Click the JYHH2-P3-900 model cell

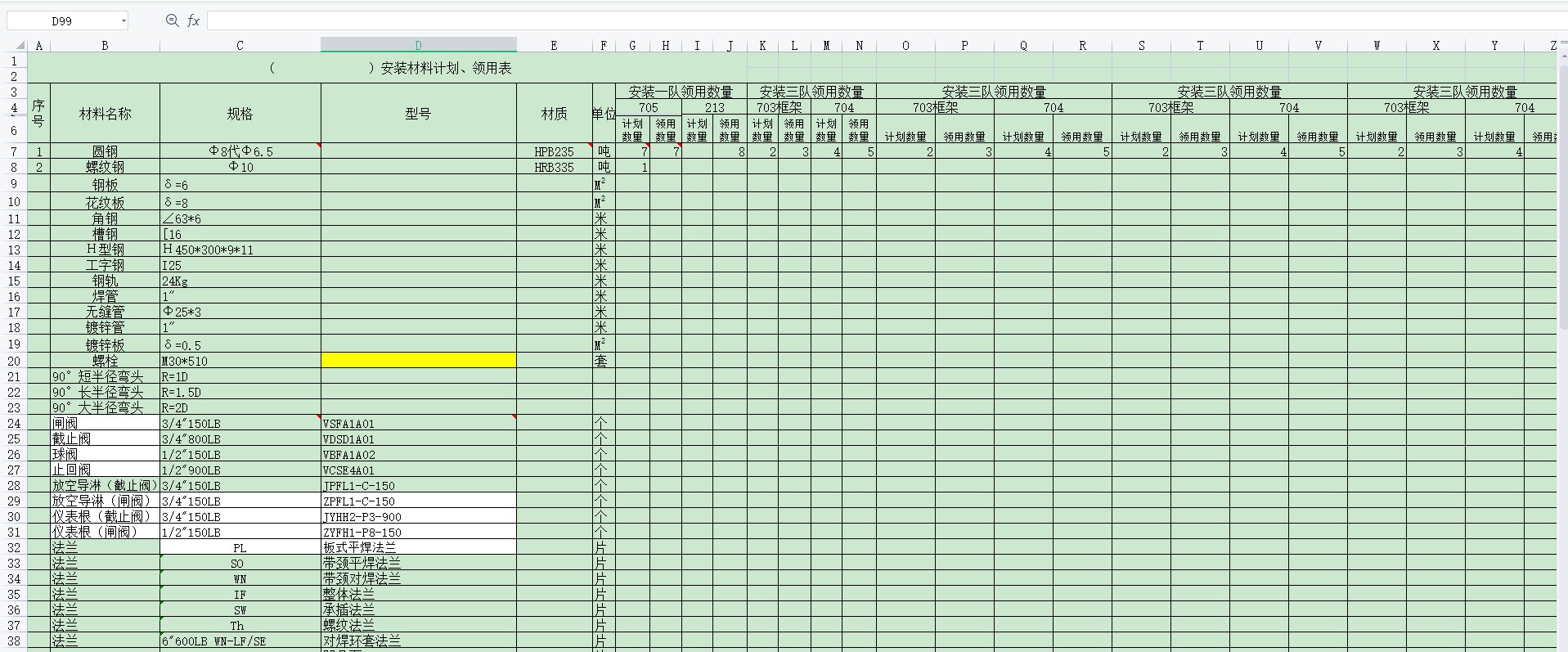coord(419,516)
